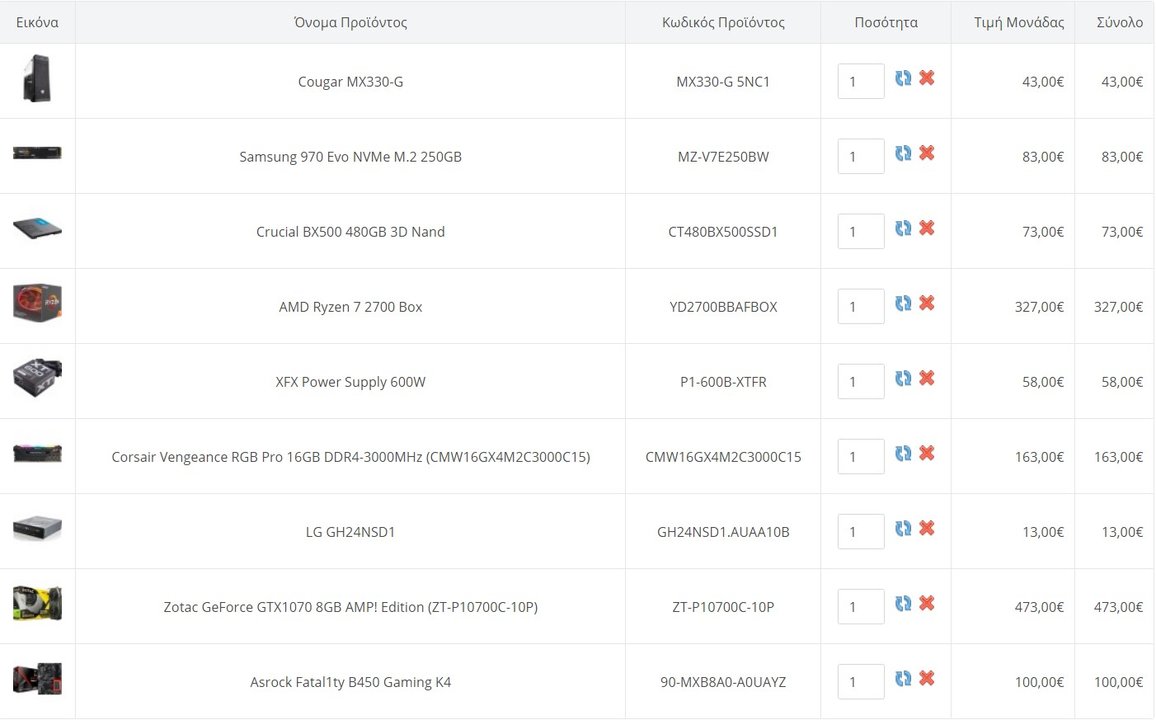This screenshot has width=1156, height=720.
Task: Open Samsung 970 Evo NVMe M.2 250GB link
Action: point(350,157)
